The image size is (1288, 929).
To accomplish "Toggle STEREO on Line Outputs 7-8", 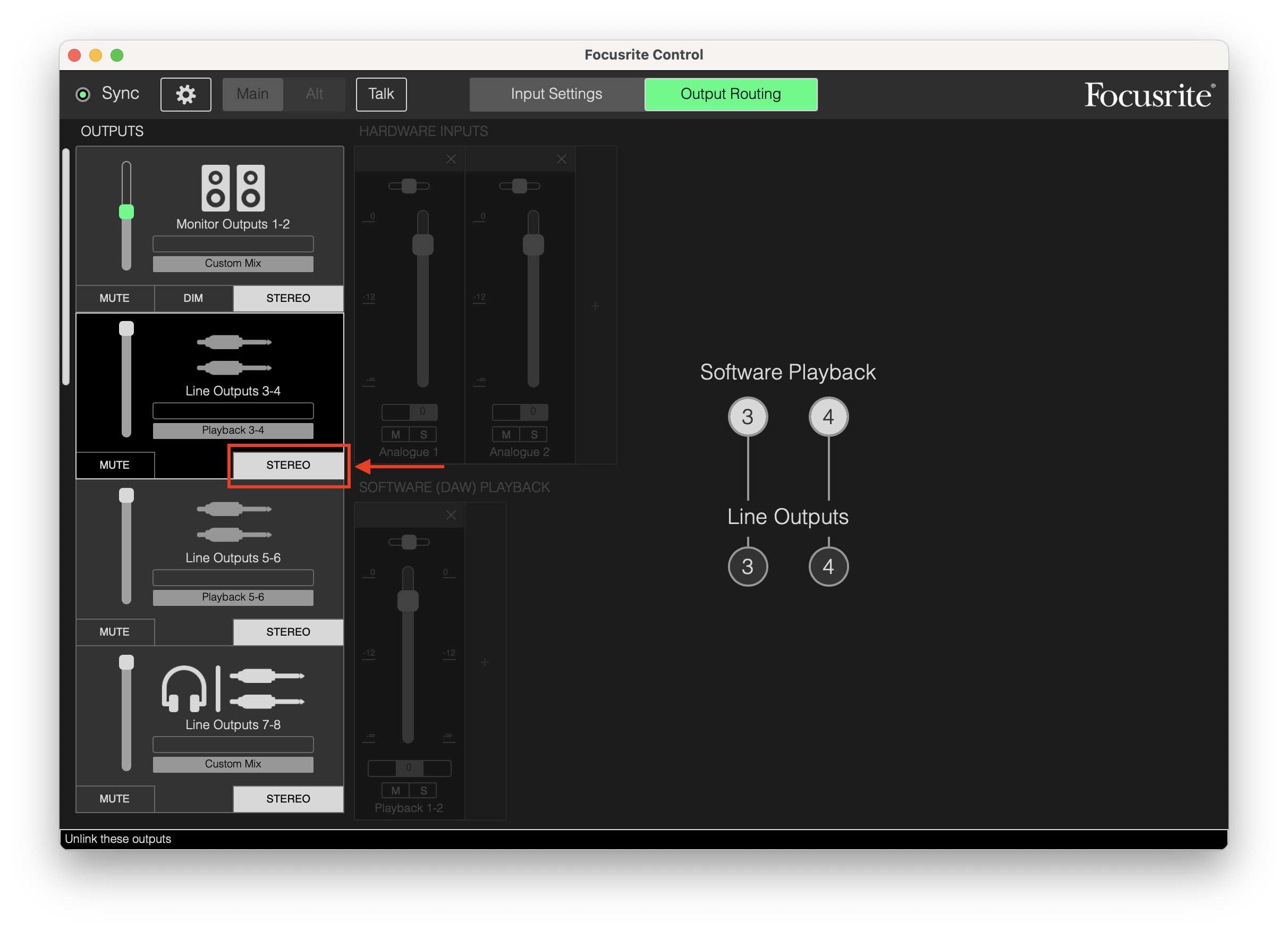I will click(289, 799).
